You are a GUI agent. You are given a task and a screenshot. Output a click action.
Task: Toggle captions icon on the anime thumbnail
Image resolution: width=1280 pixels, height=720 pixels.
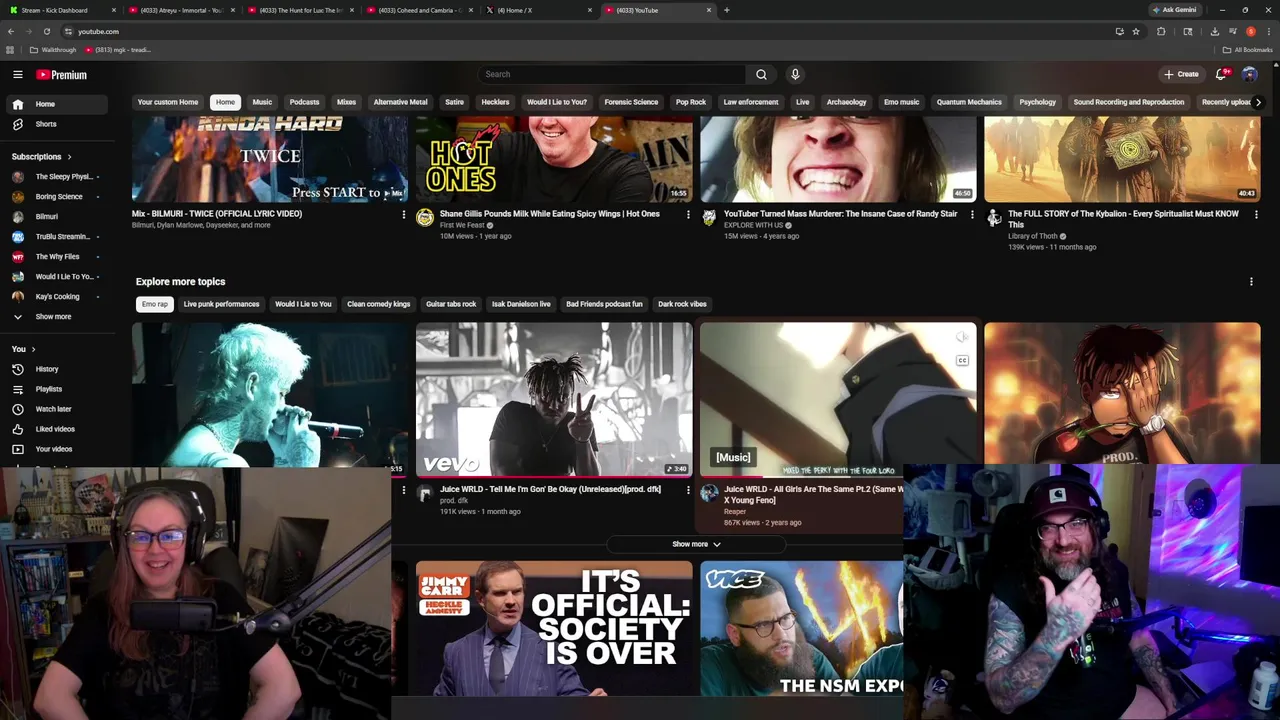962,360
